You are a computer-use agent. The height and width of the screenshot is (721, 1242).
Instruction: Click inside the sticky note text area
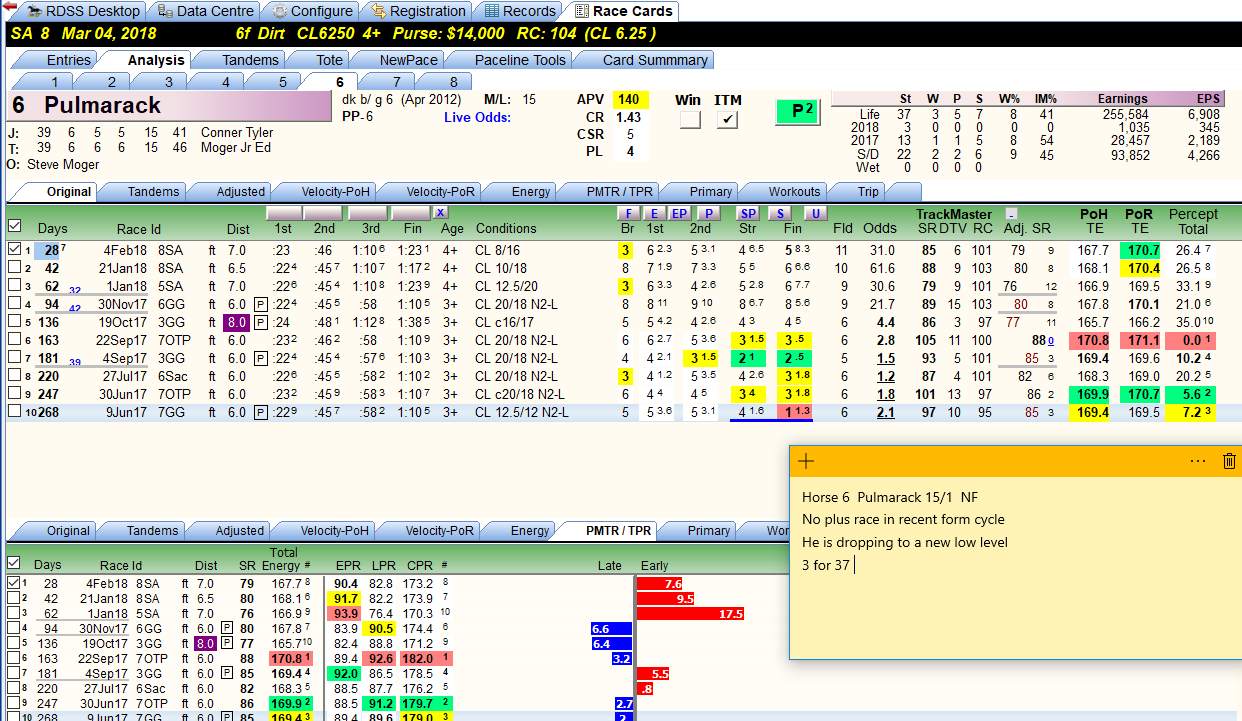pos(1015,570)
